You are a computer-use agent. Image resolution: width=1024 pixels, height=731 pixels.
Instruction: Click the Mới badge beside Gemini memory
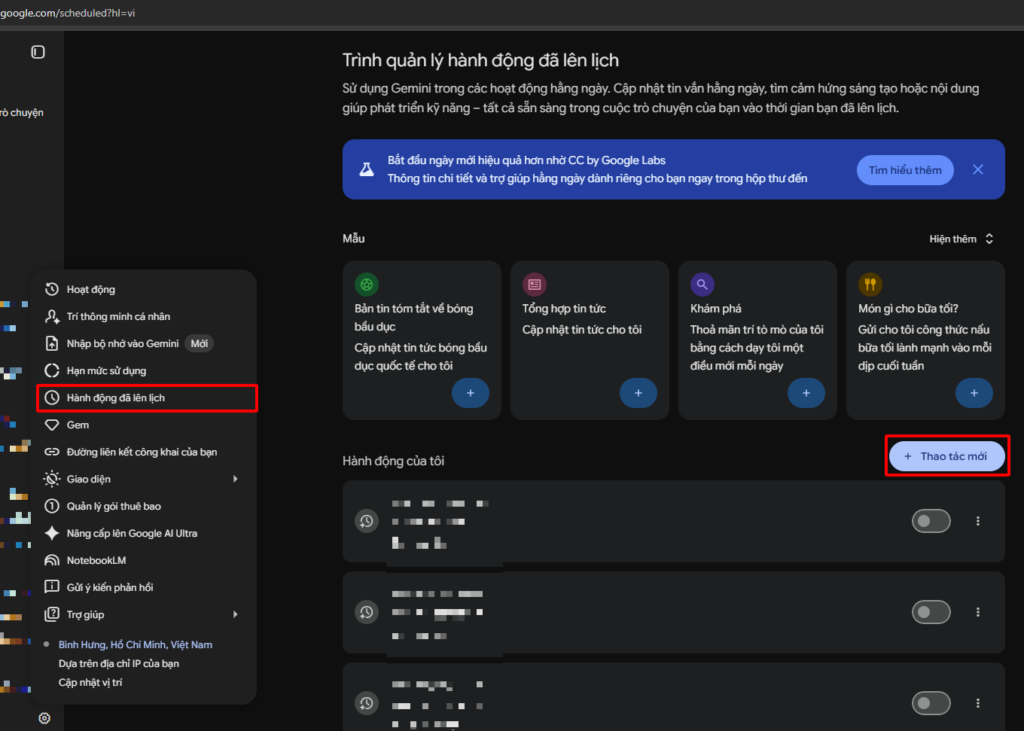(199, 344)
